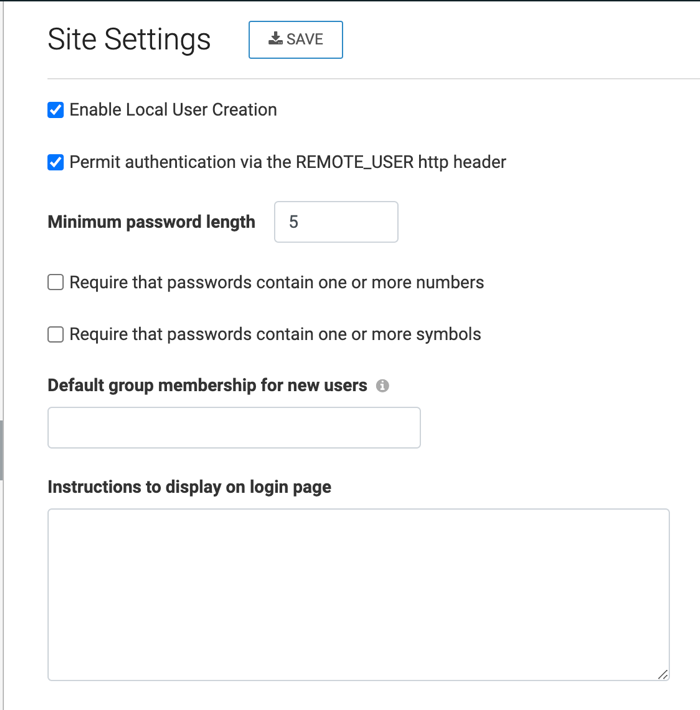Uncheck the Enable Local User Creation checkbox
Screen dimensions: 700x710
click(x=56, y=110)
